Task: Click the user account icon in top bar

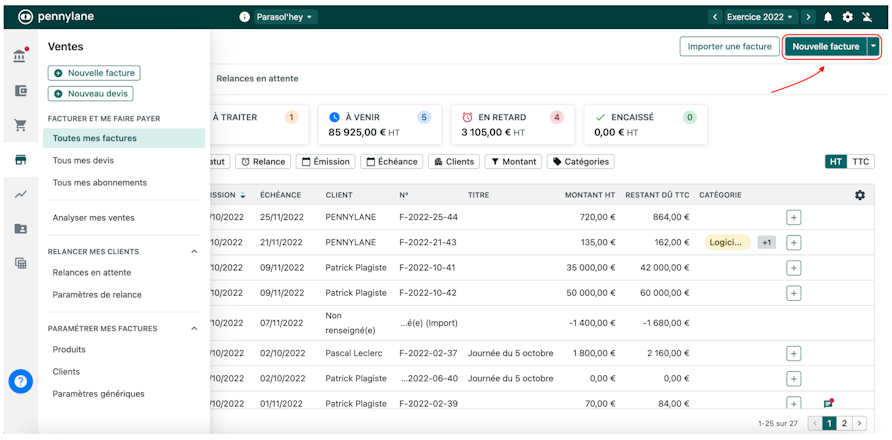Action: point(867,17)
